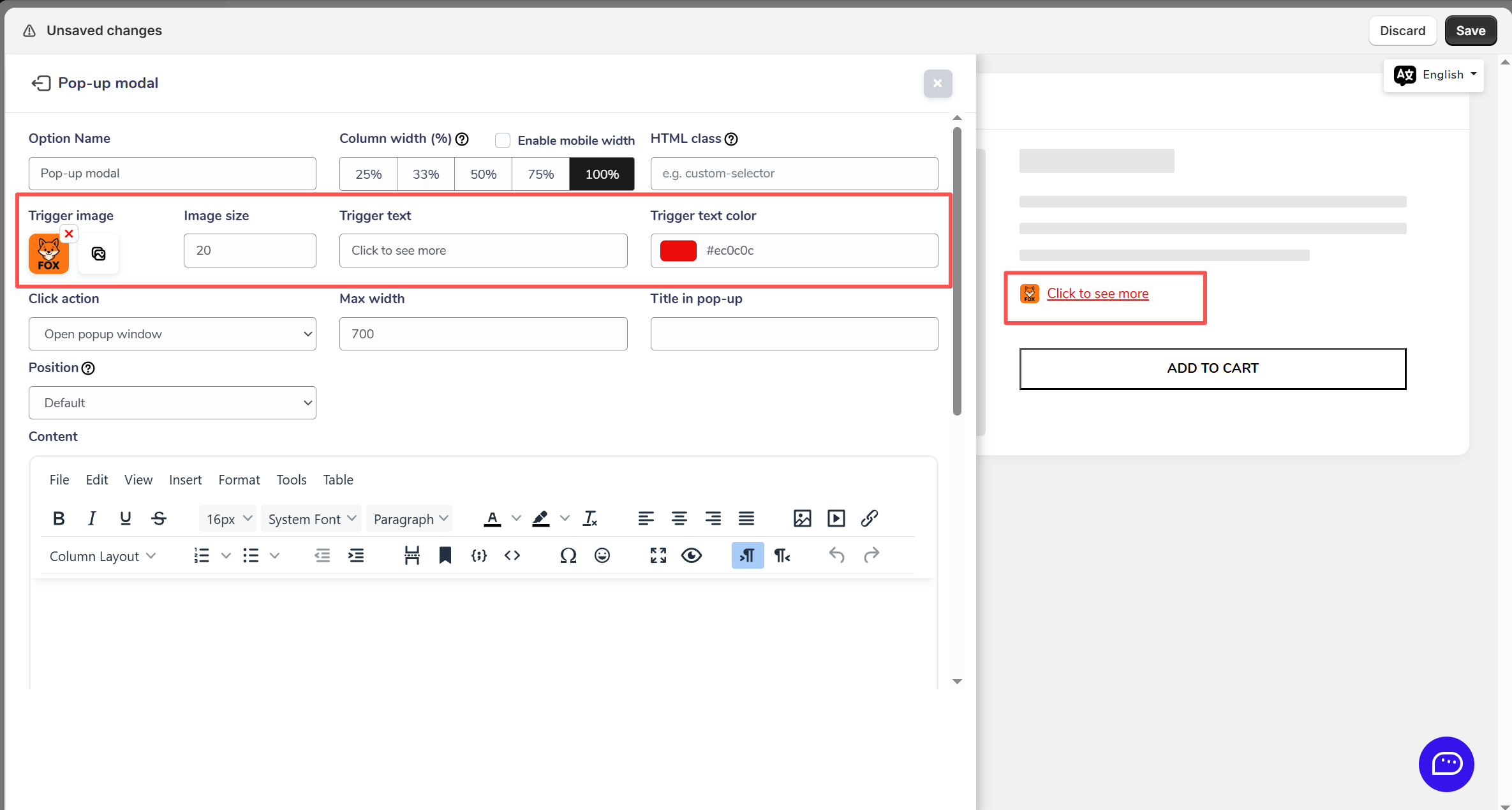Screen dimensions: 1512x810
Task: Open the Click action dropdown
Action: coord(172,334)
